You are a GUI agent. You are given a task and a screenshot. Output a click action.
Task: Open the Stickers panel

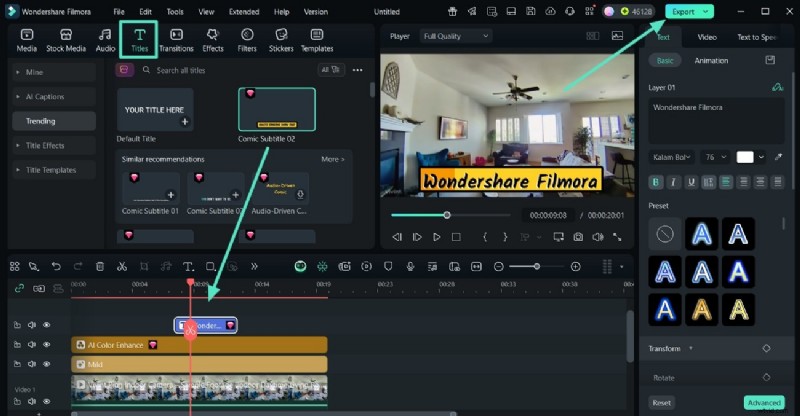281,39
